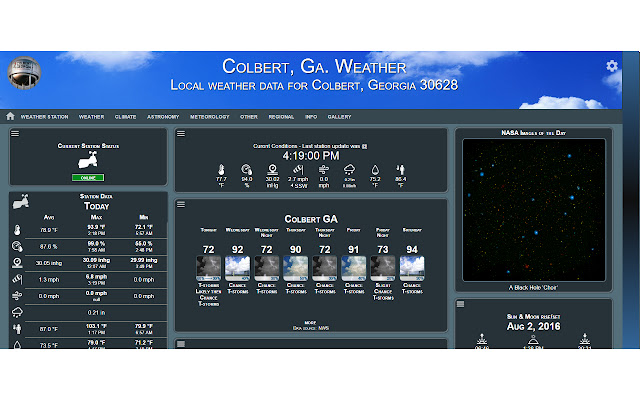Open the Meteorology menu
Screen dimensions: 640x400
(x=209, y=117)
